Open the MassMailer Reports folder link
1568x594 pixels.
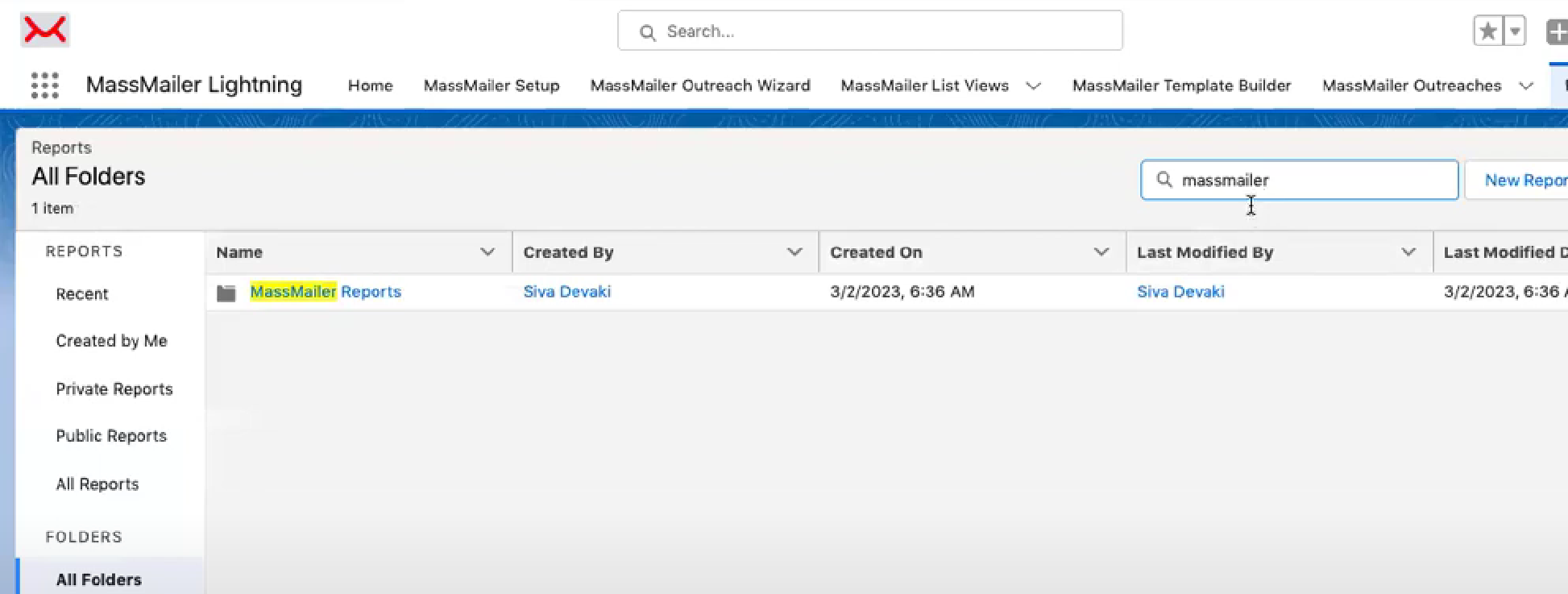[x=326, y=292]
